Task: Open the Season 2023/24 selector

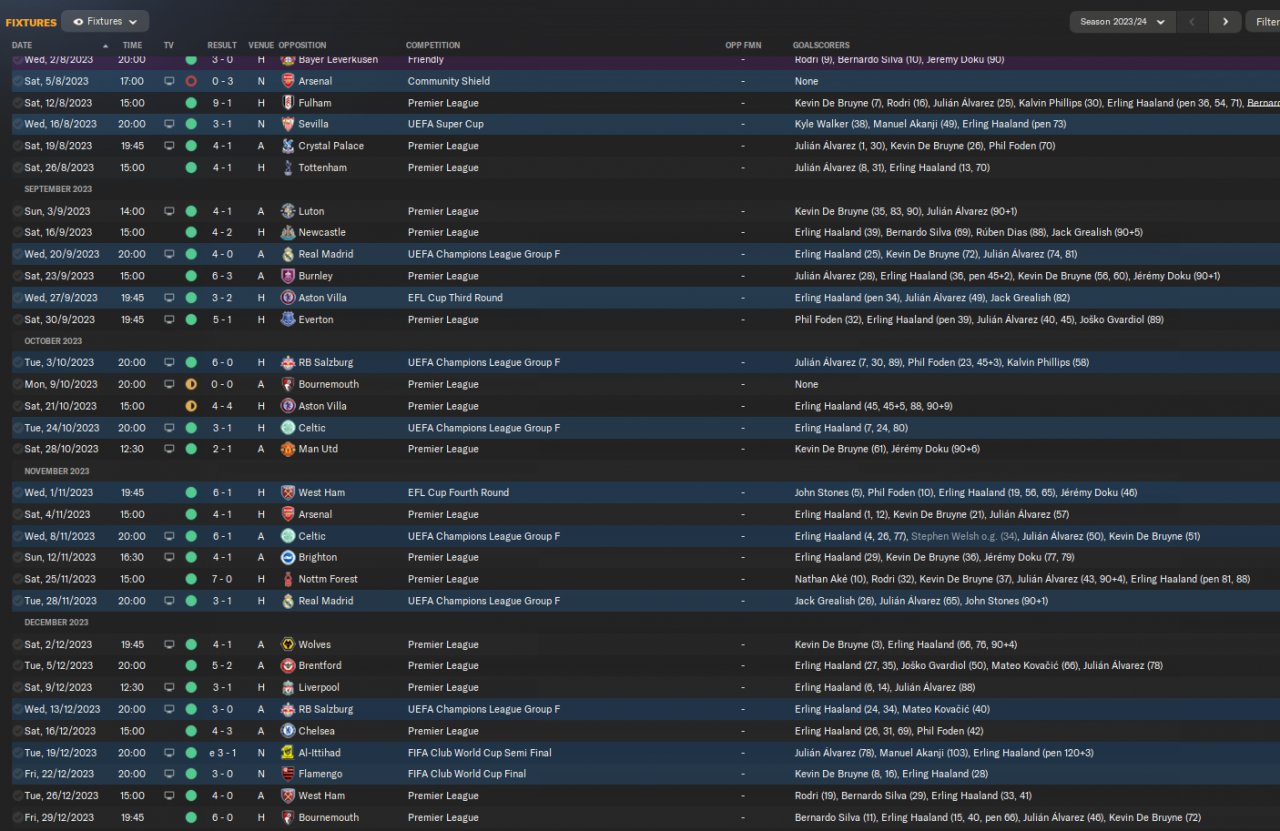Action: point(1121,22)
